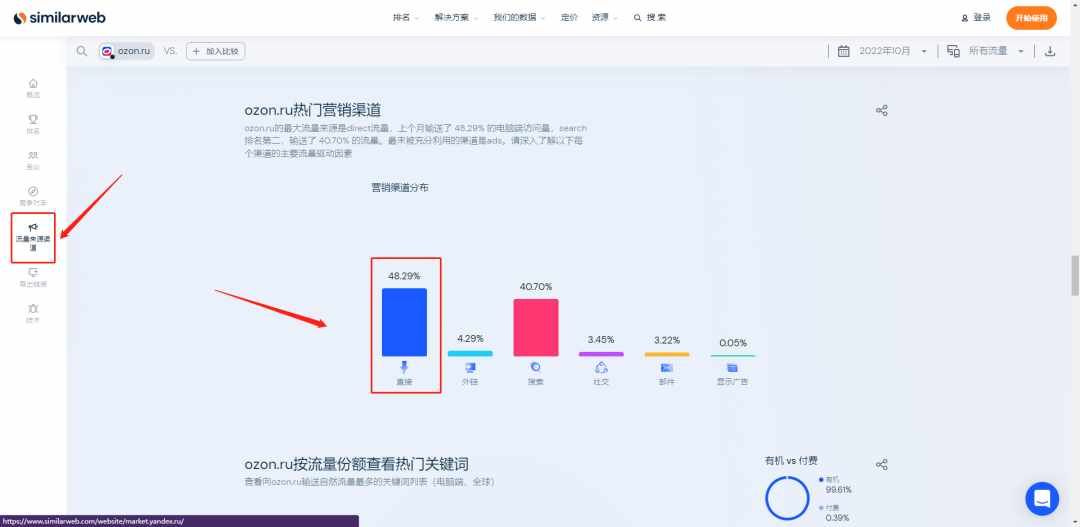Viewport: 1080px width, 527px height.
Task: Click the display ads channel icon
Action: pos(732,368)
